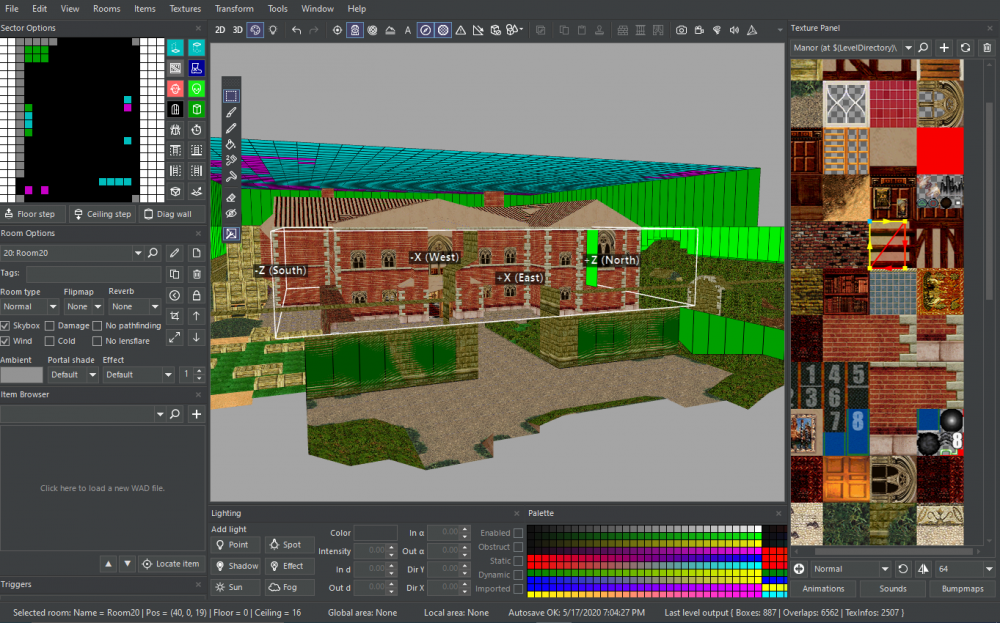Select the brush tool in viewport toolbar
Screen dimensions: 1000x623
[x=231, y=112]
